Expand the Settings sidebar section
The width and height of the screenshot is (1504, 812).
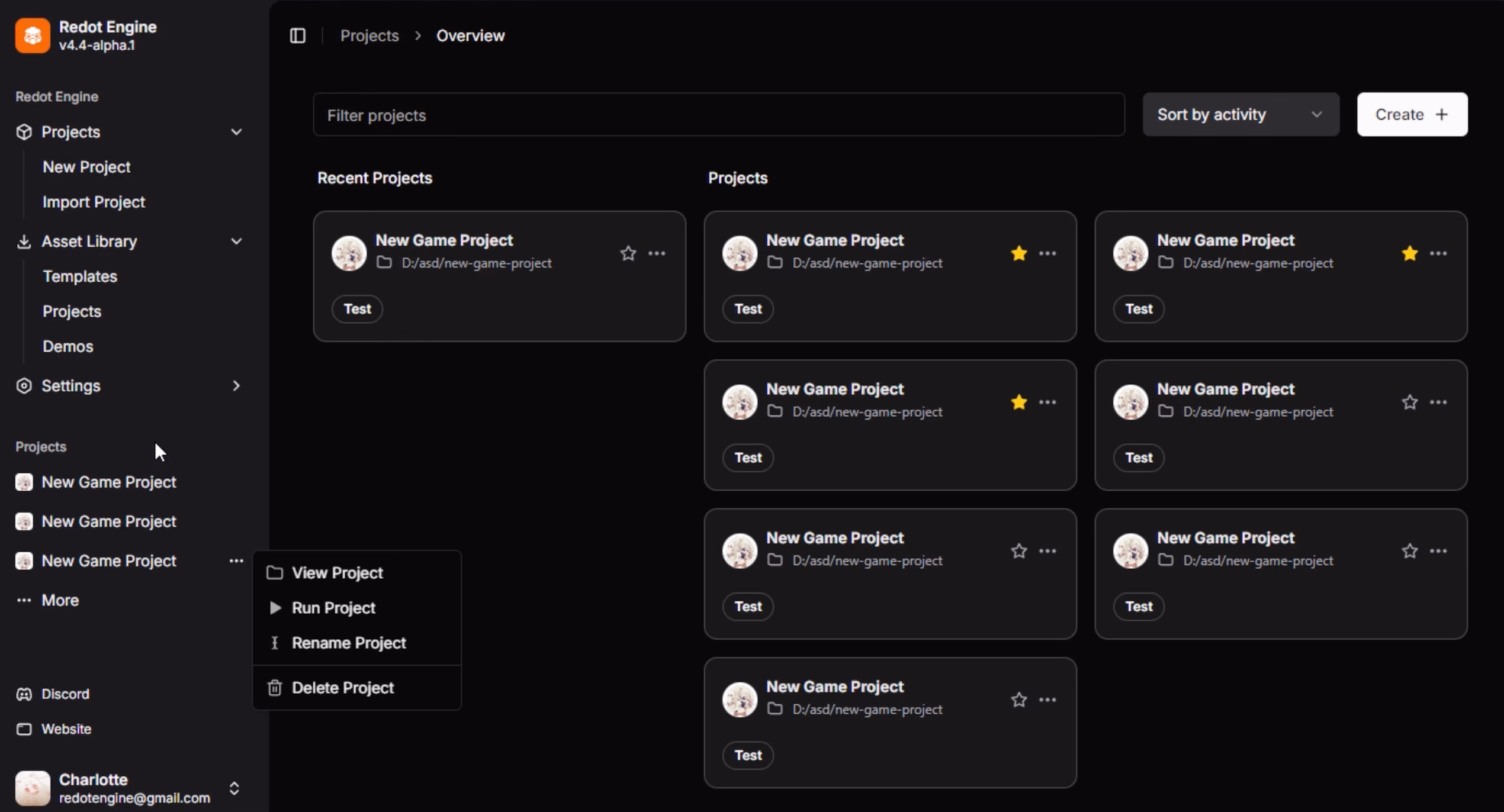click(236, 386)
